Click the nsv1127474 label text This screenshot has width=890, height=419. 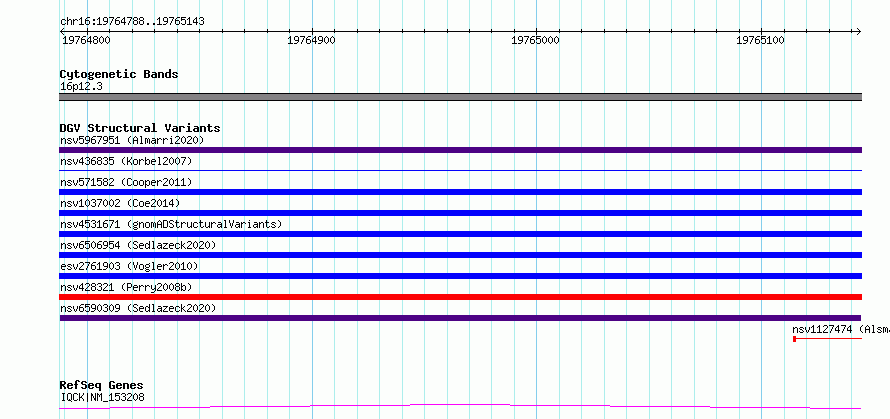841,329
